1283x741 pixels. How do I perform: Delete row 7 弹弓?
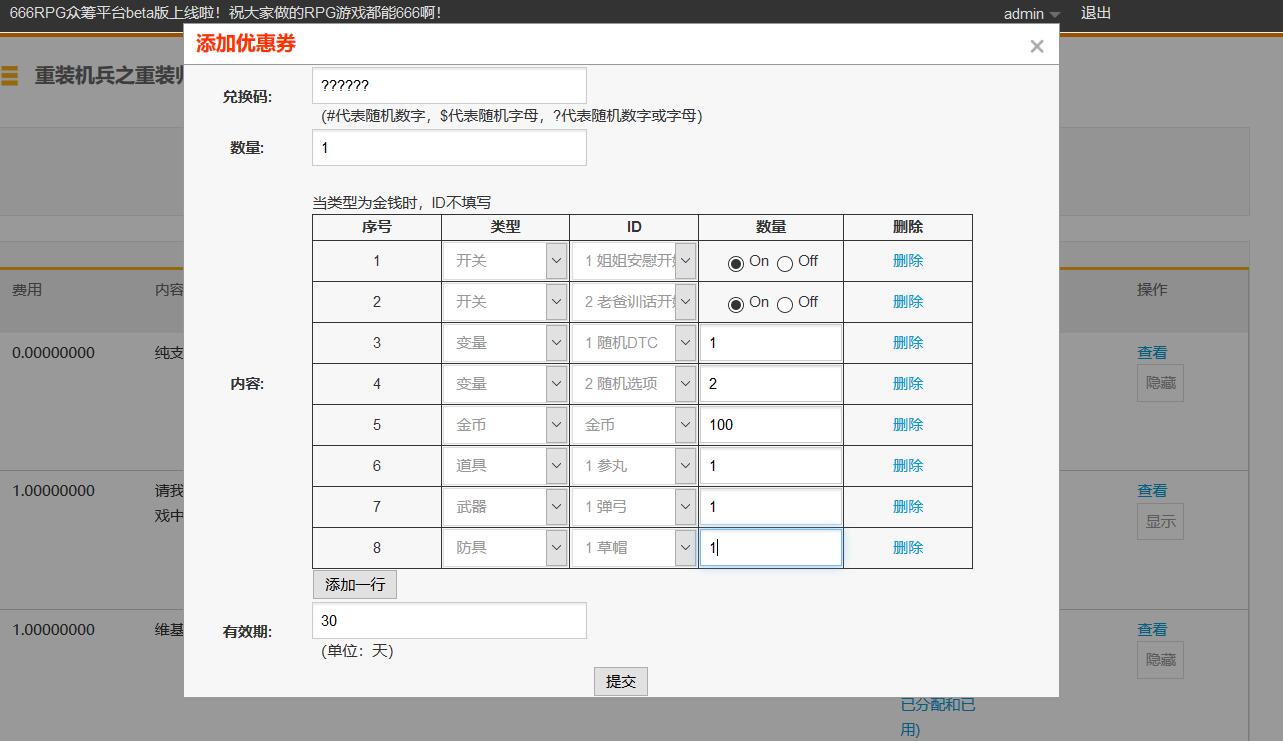click(x=908, y=507)
